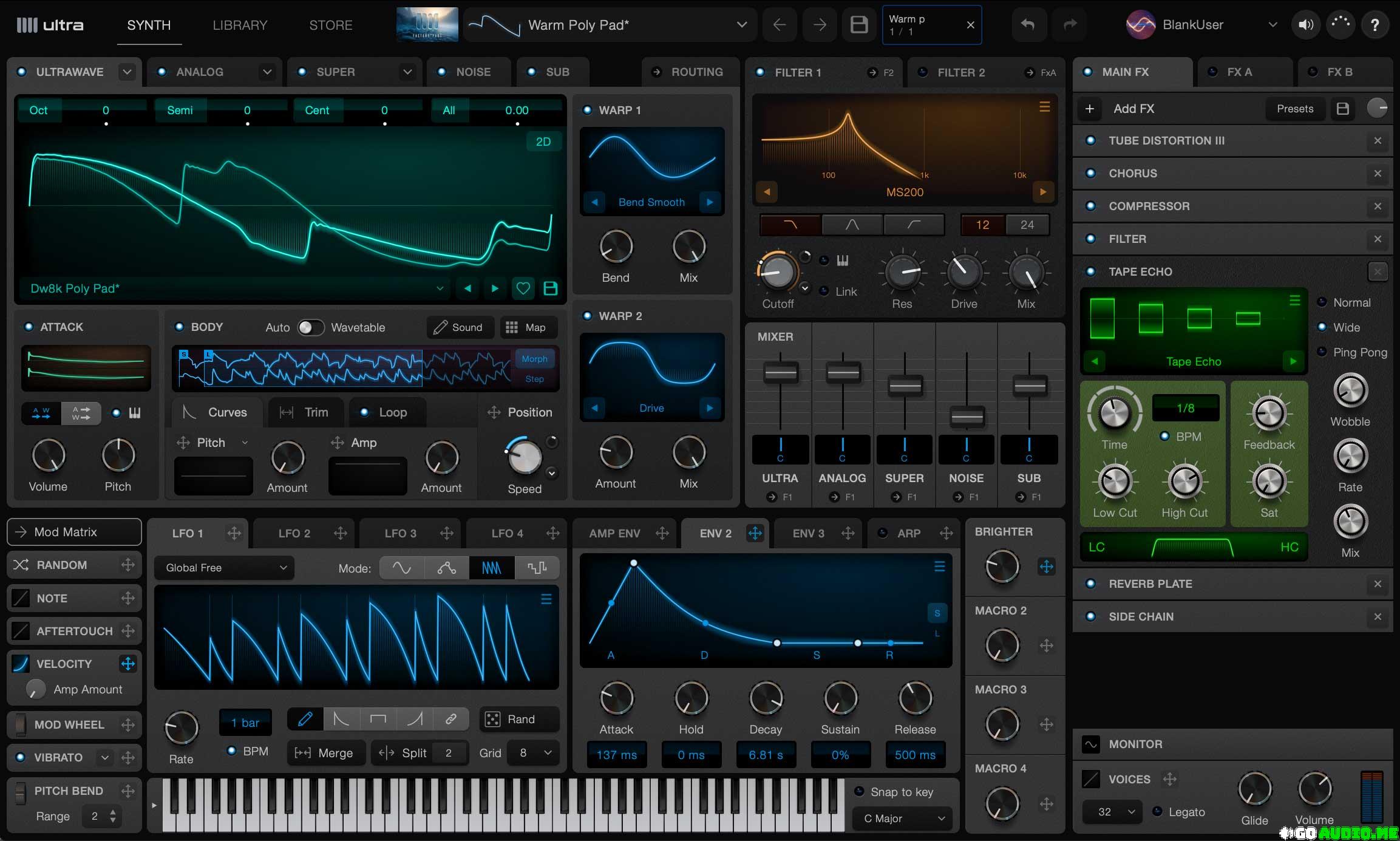Viewport: 1400px width, 841px height.
Task: Go to next preset with right arrow
Action: [820, 25]
